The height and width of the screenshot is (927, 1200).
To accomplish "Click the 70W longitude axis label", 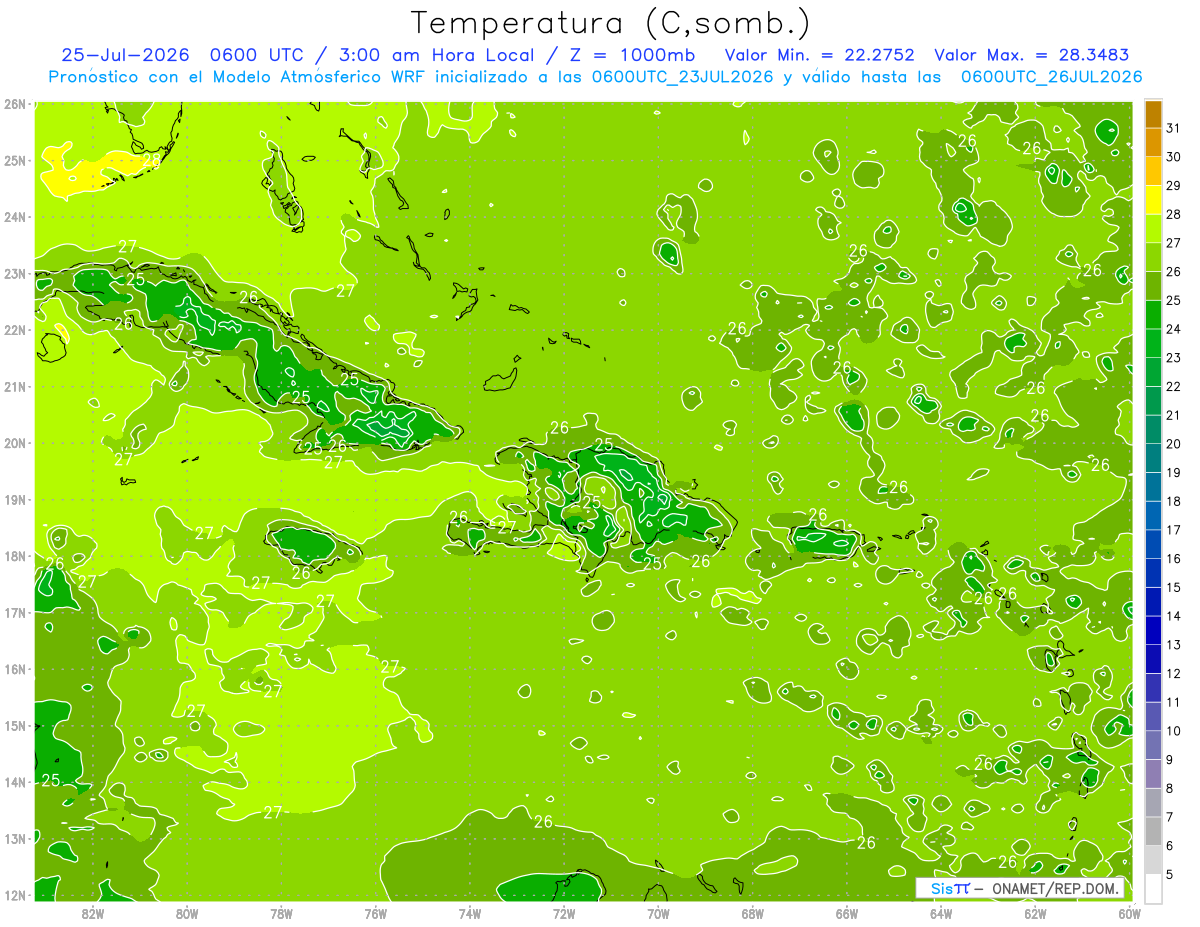I will tap(658, 914).
